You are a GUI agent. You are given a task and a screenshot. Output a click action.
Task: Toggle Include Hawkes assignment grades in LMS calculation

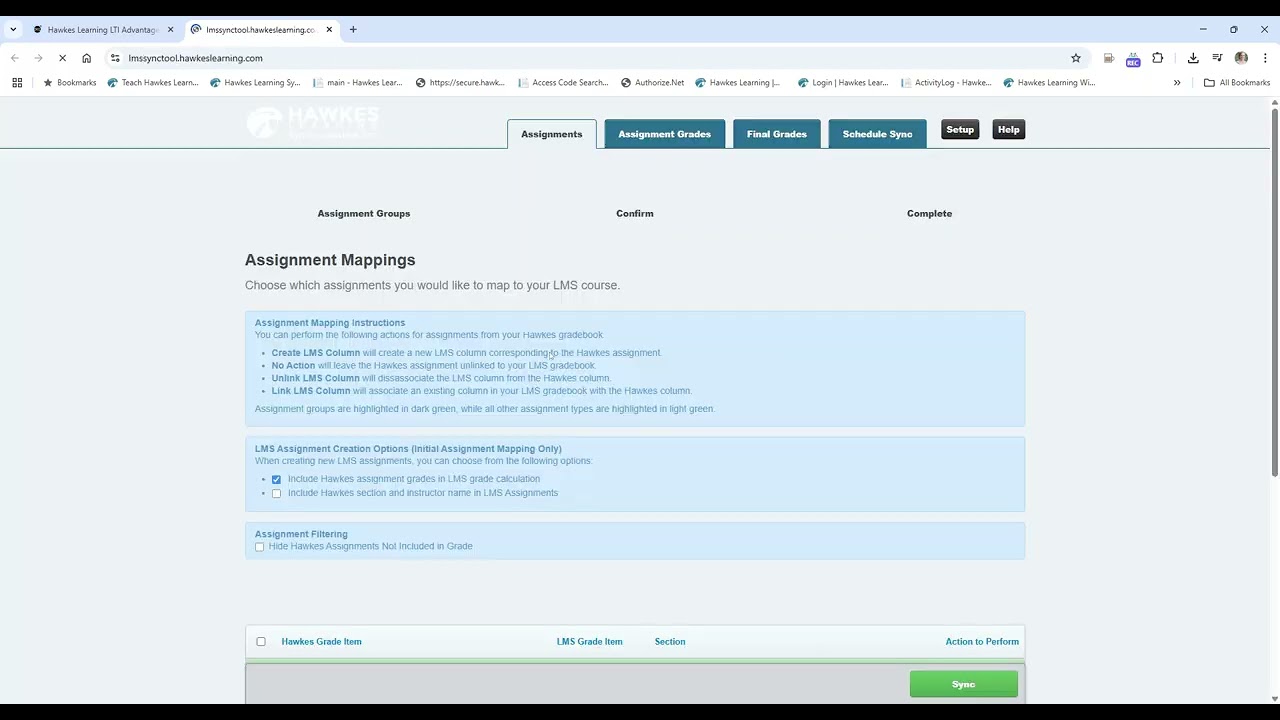[277, 479]
